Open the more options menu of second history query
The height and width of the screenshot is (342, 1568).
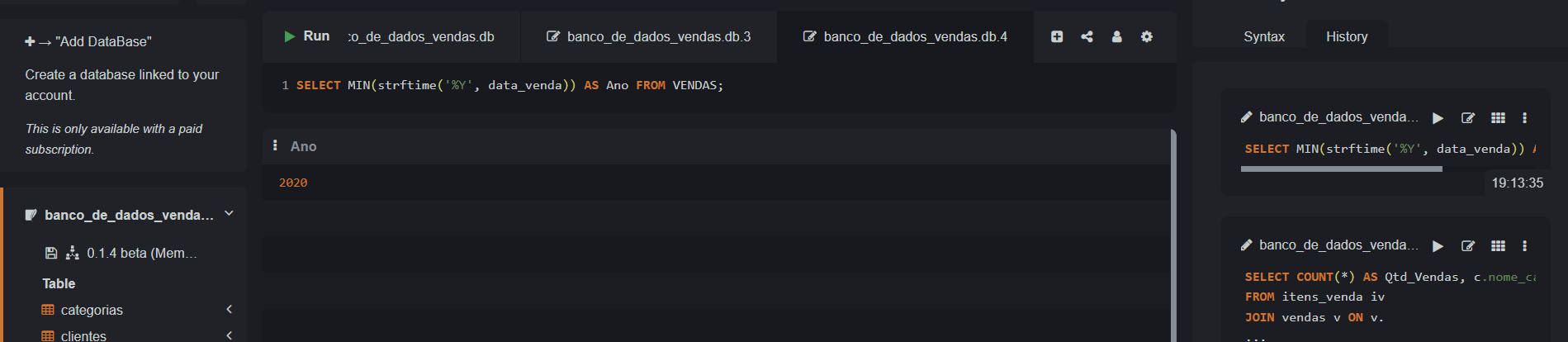click(x=1524, y=246)
